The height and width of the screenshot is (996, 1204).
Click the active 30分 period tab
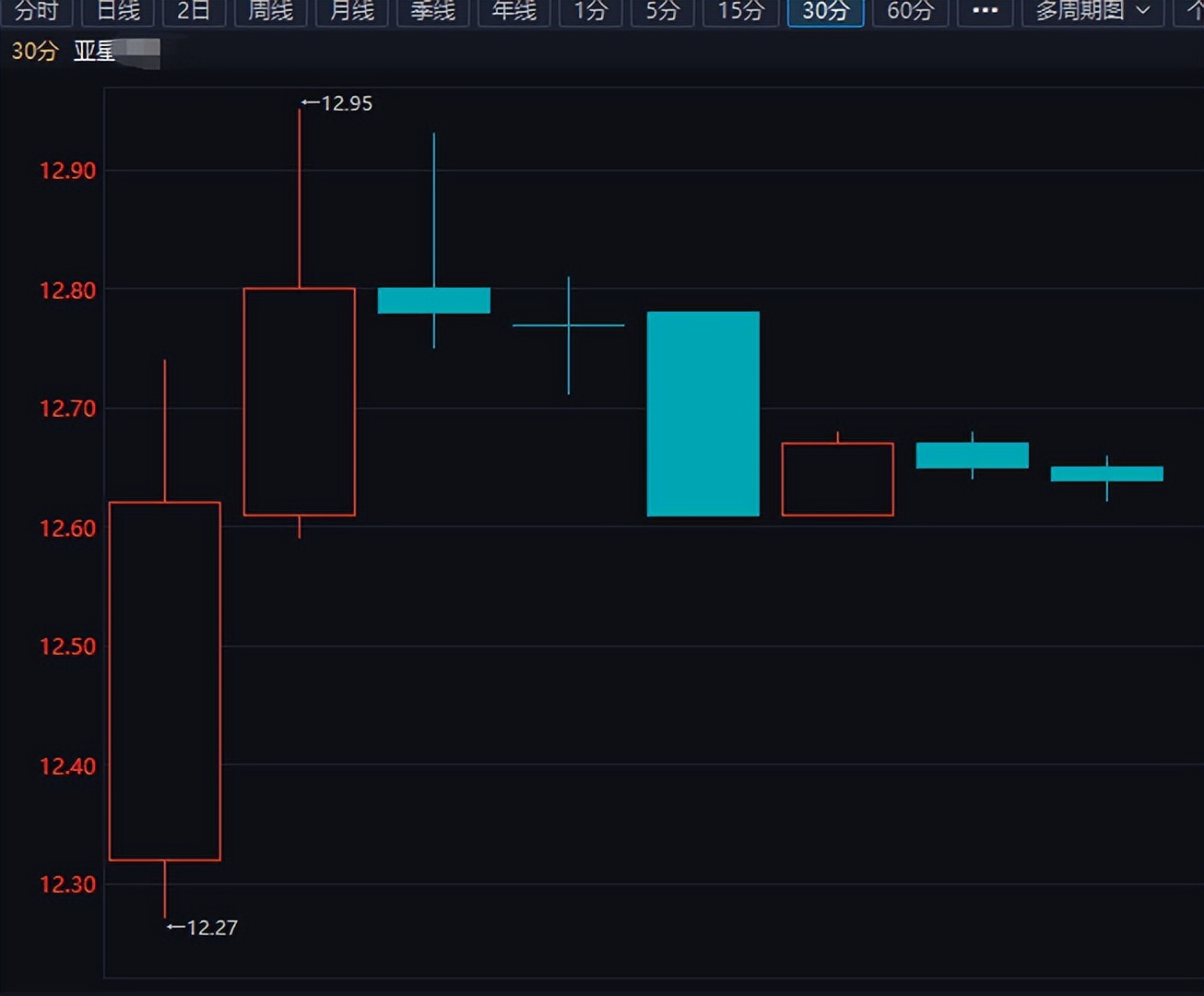(825, 11)
